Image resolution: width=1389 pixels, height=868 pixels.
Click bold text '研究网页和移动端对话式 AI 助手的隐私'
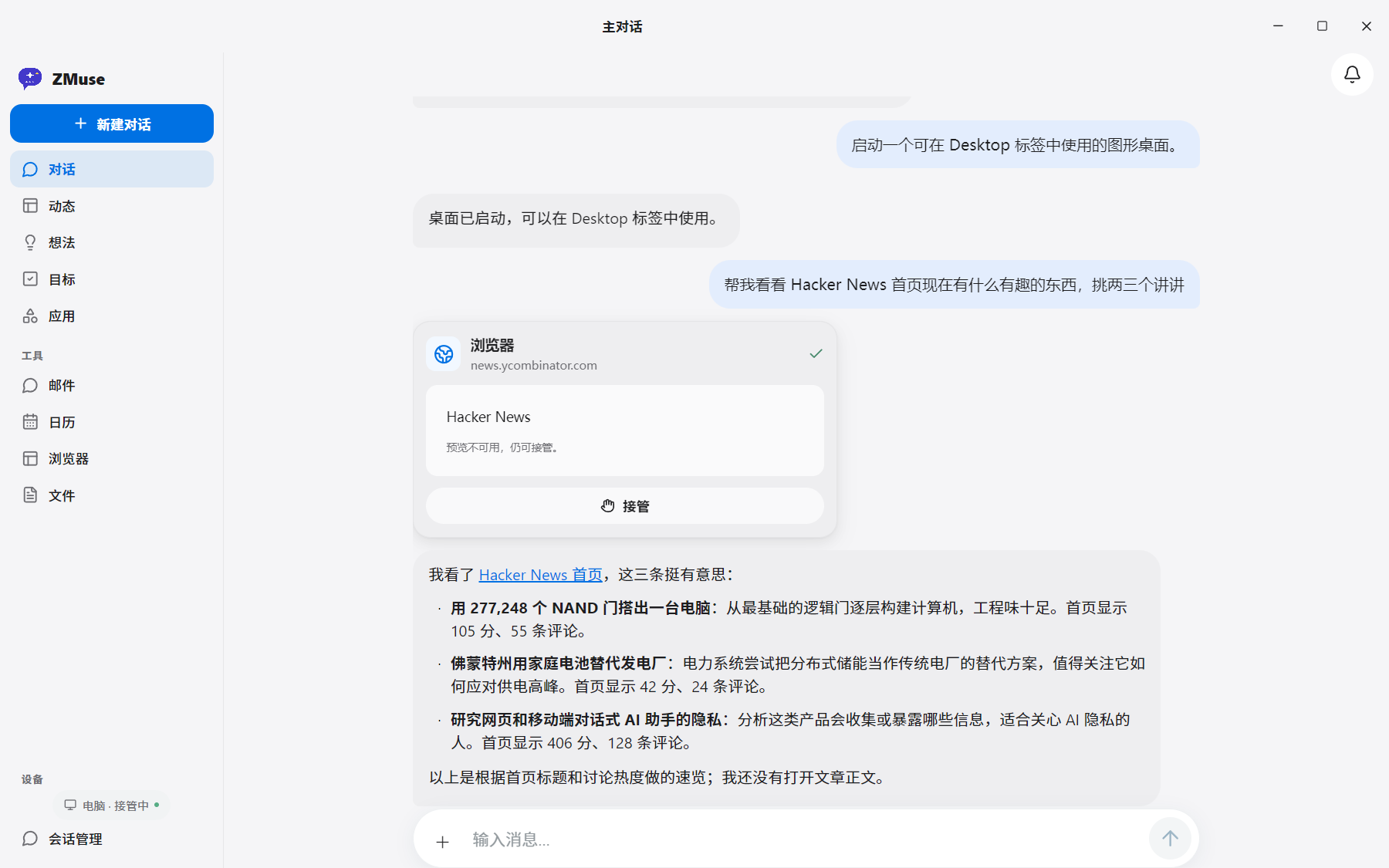coord(586,720)
